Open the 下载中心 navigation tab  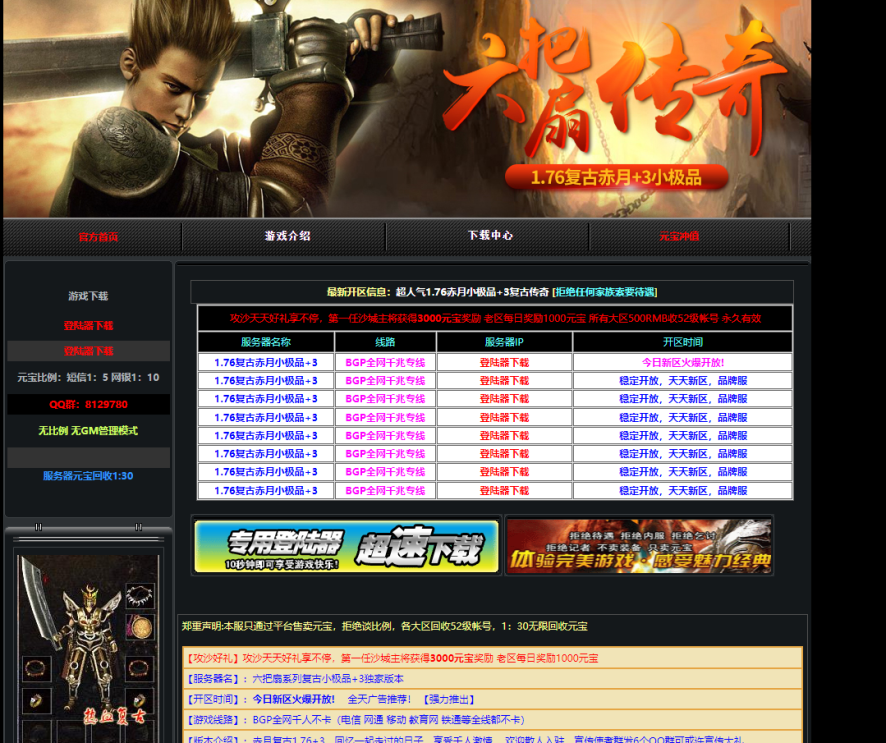tap(490, 235)
